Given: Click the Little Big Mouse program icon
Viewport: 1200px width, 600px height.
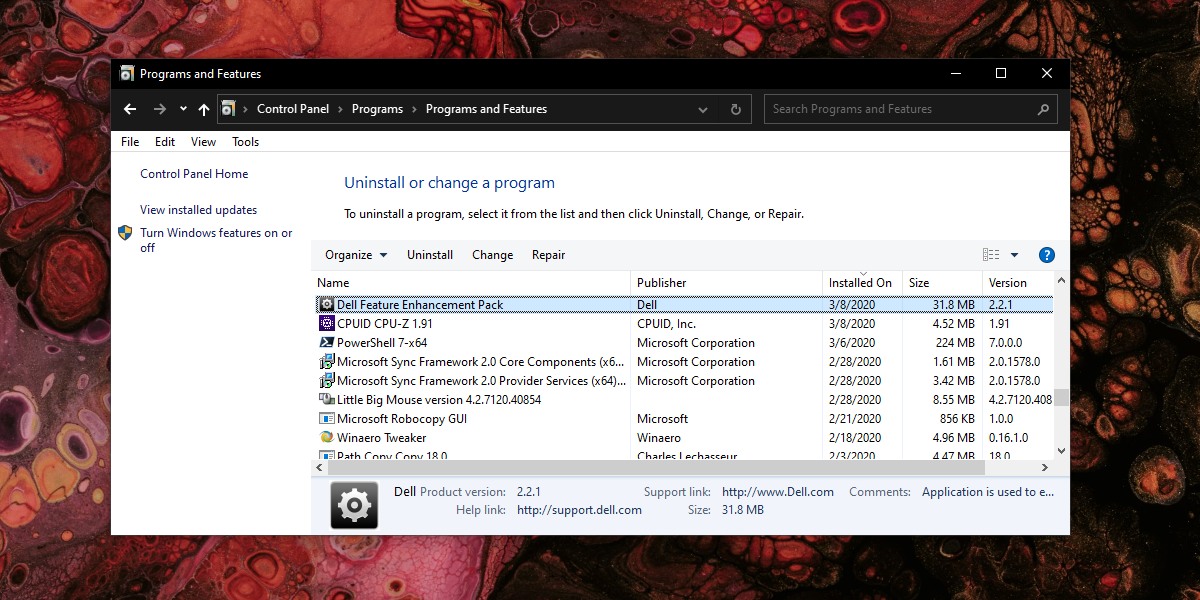Looking at the screenshot, I should click(326, 399).
